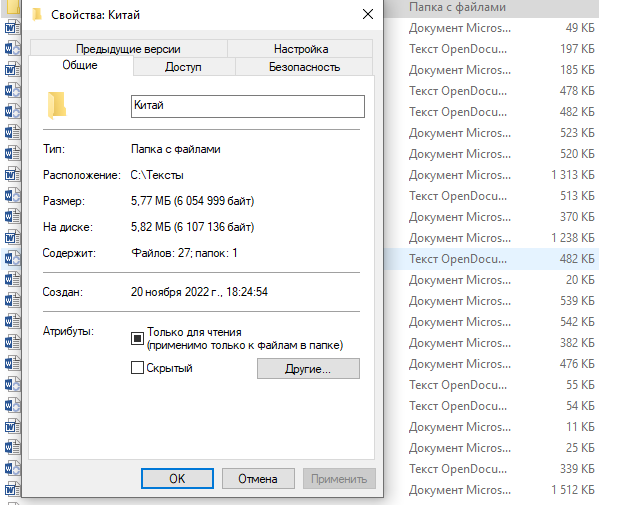Confirm the dialog with OK
The width and height of the screenshot is (633, 505).
(177, 479)
